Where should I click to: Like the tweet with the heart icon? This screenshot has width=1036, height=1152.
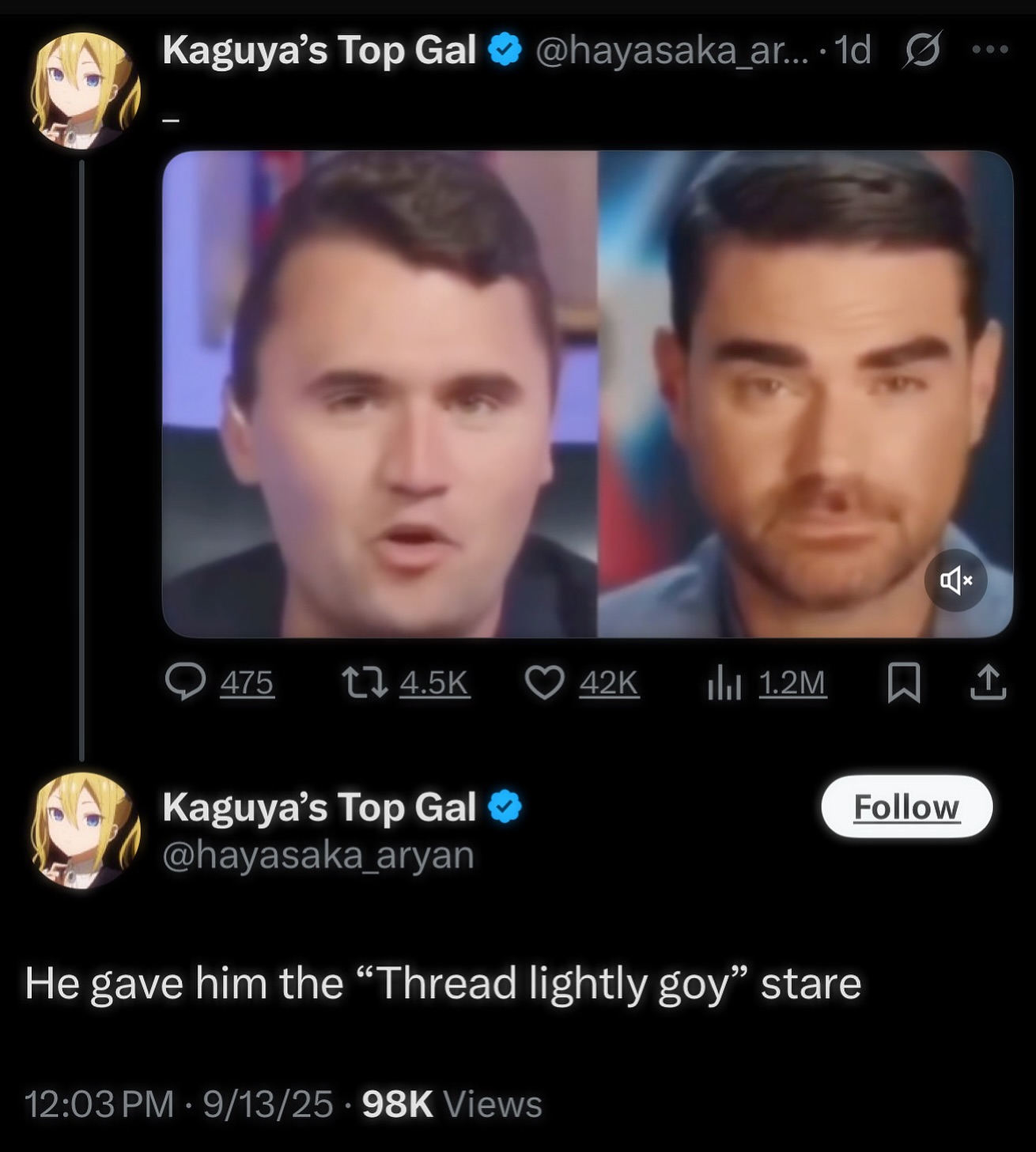click(x=545, y=682)
